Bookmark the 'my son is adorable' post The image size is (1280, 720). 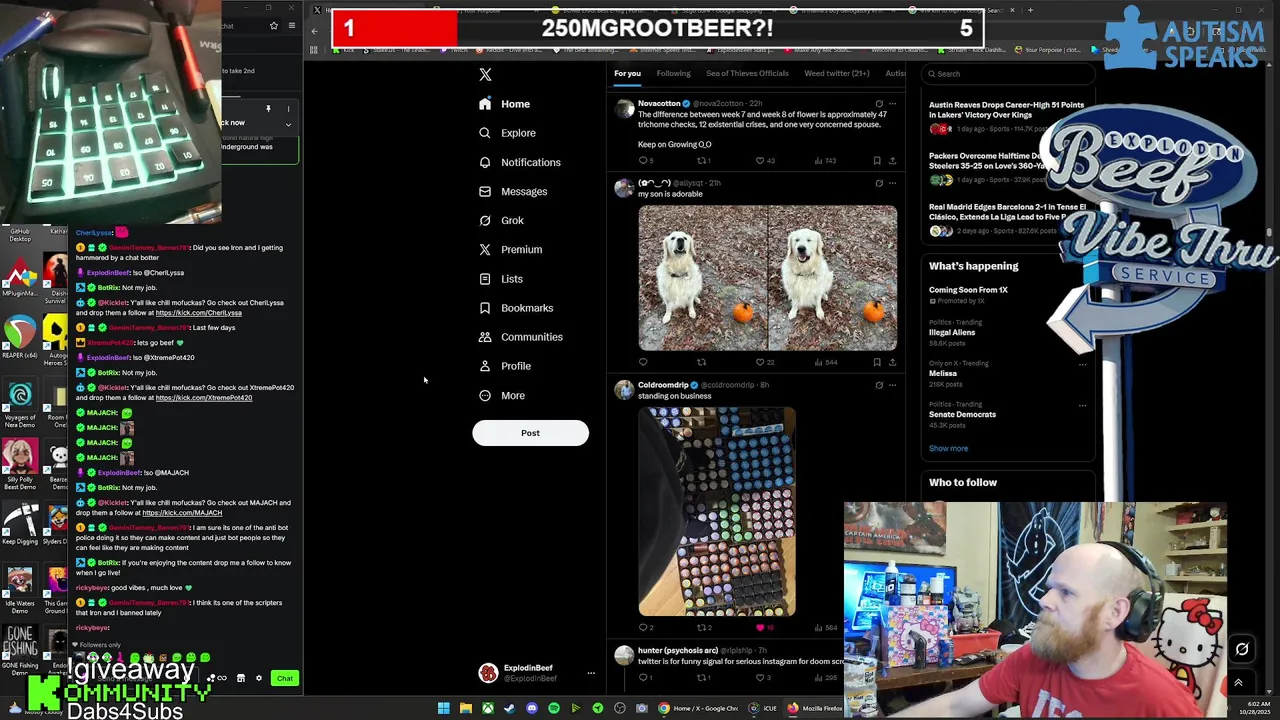[x=877, y=362]
